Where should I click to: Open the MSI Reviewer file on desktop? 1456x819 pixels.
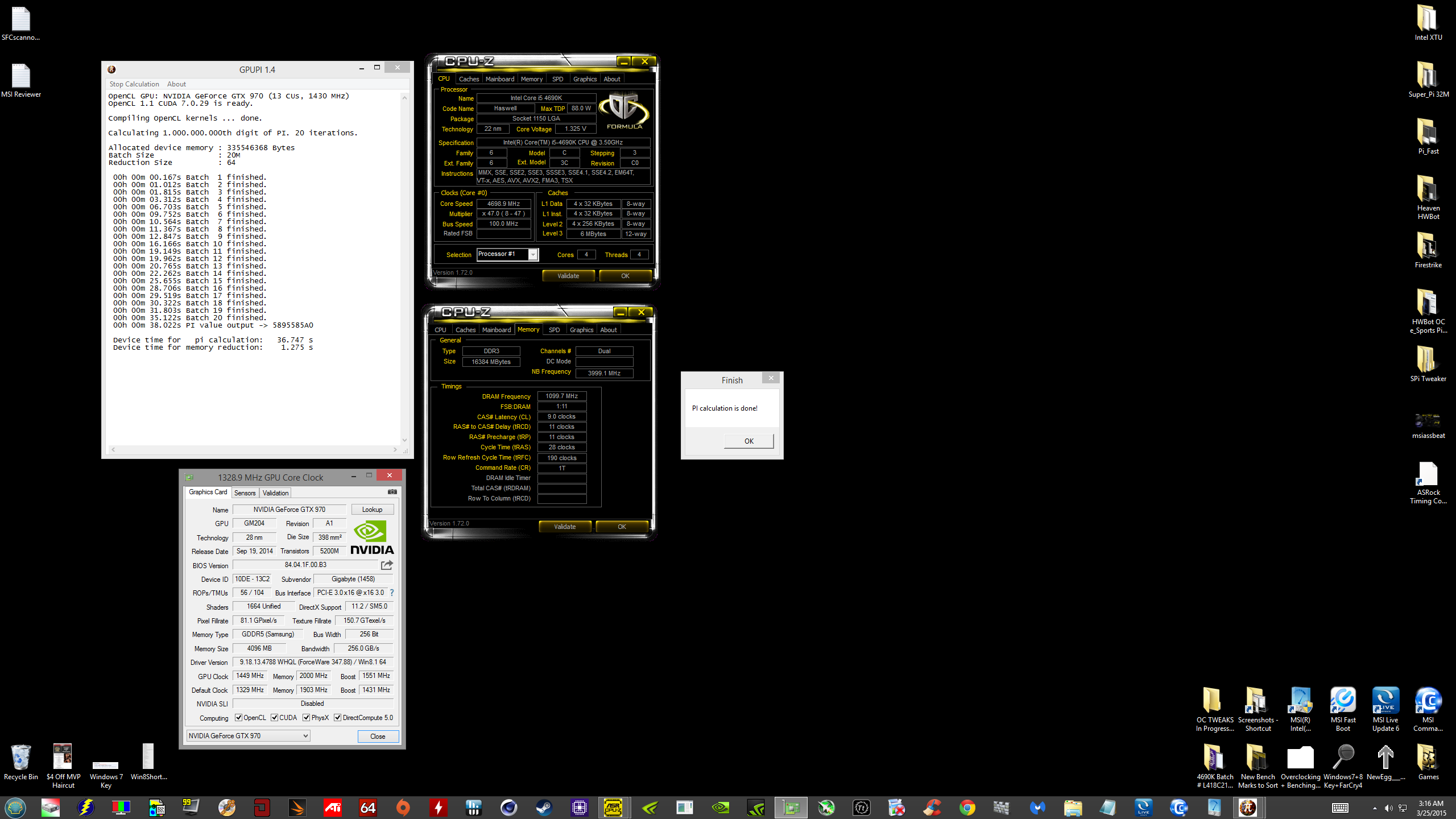coord(21,80)
